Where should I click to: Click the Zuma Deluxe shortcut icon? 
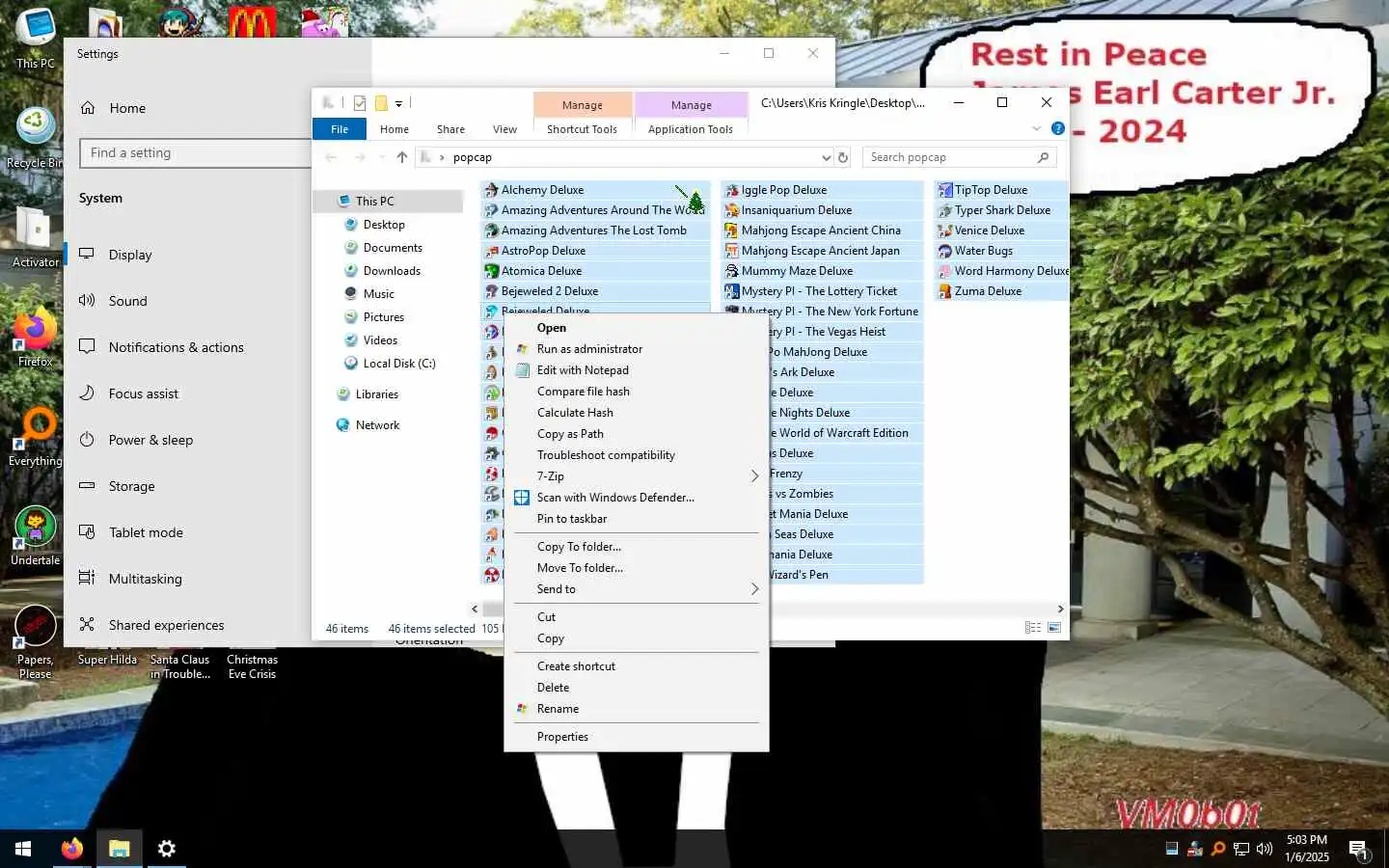pos(945,291)
